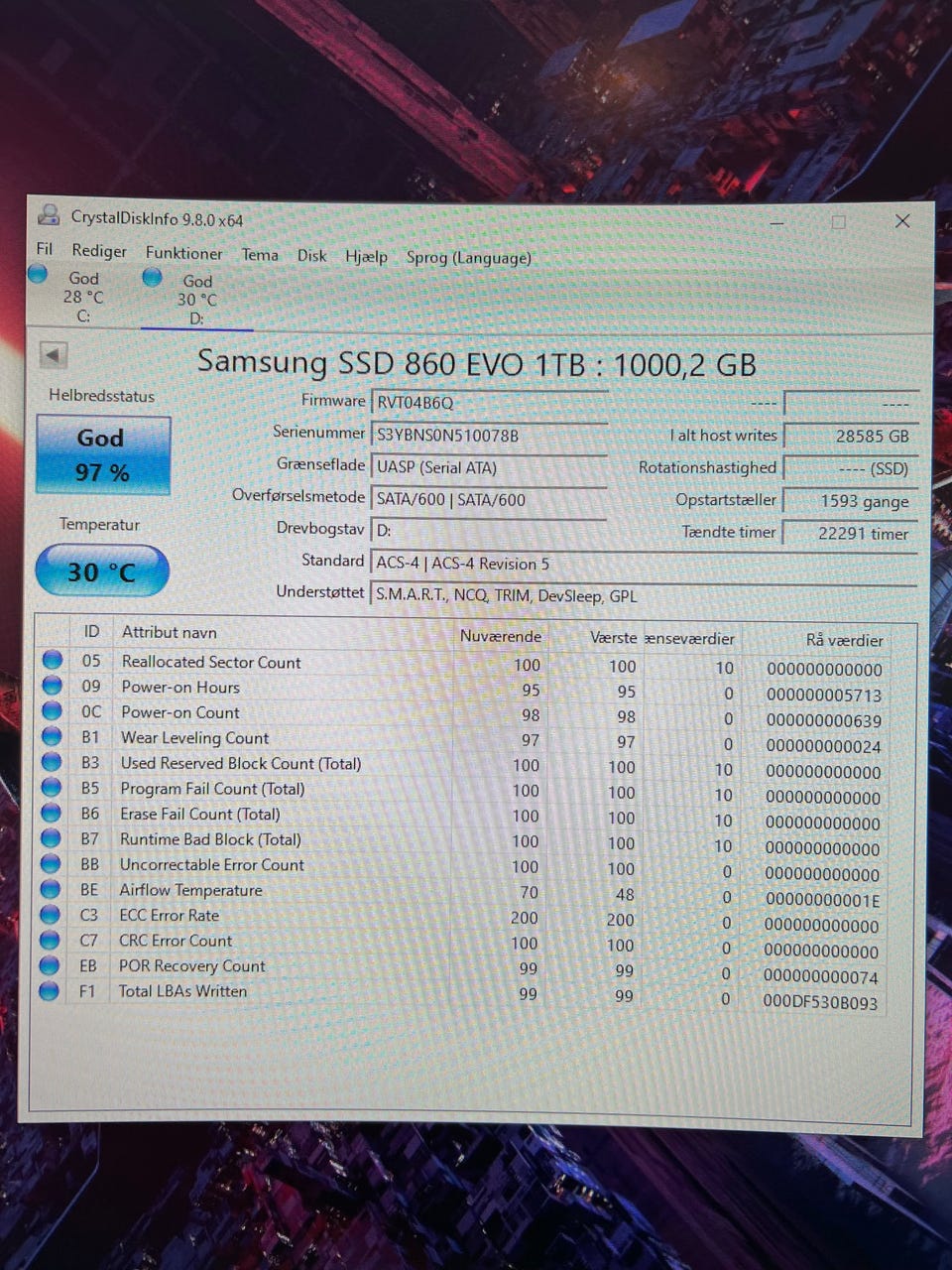Click status icon for Airflow Temperature

click(50, 889)
